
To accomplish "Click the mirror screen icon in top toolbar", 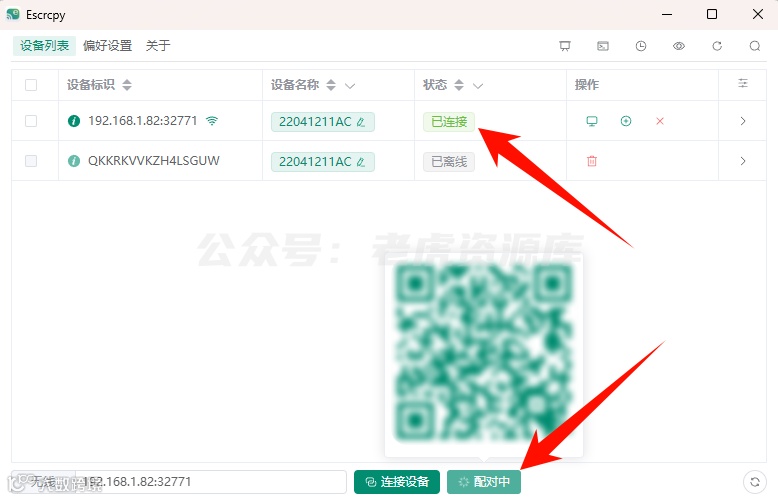I will click(x=565, y=46).
